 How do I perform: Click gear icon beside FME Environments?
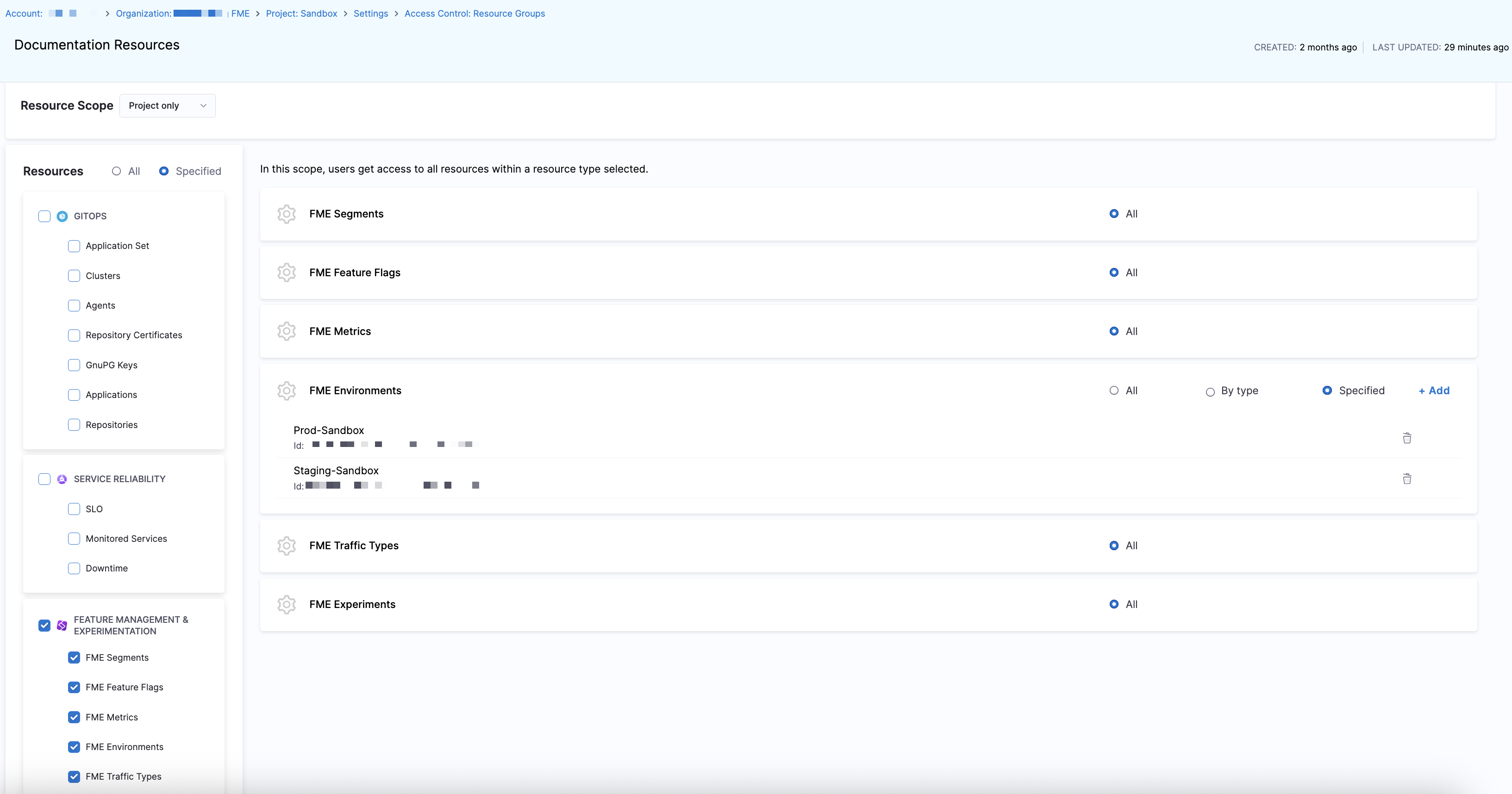(x=287, y=391)
